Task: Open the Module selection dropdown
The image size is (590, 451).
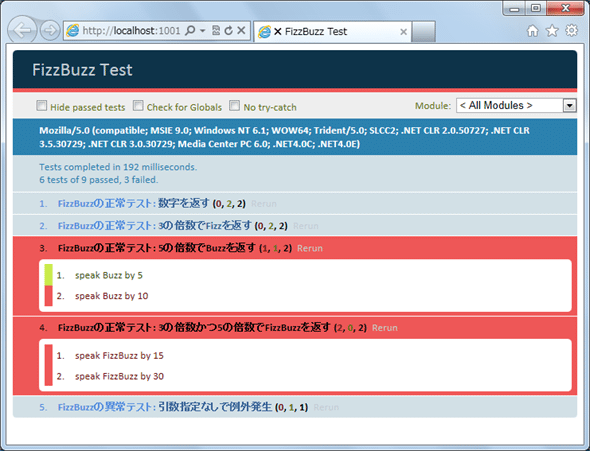Action: 516,106
